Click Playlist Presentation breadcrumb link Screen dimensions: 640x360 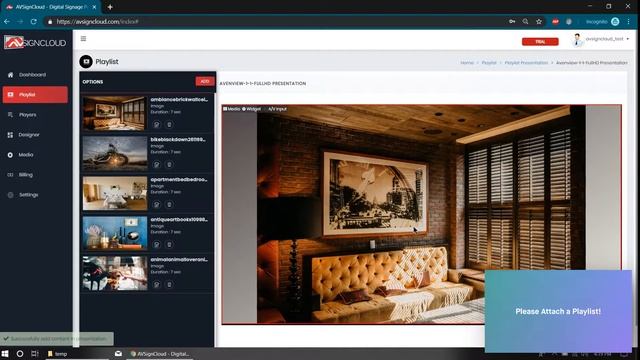(x=526, y=63)
